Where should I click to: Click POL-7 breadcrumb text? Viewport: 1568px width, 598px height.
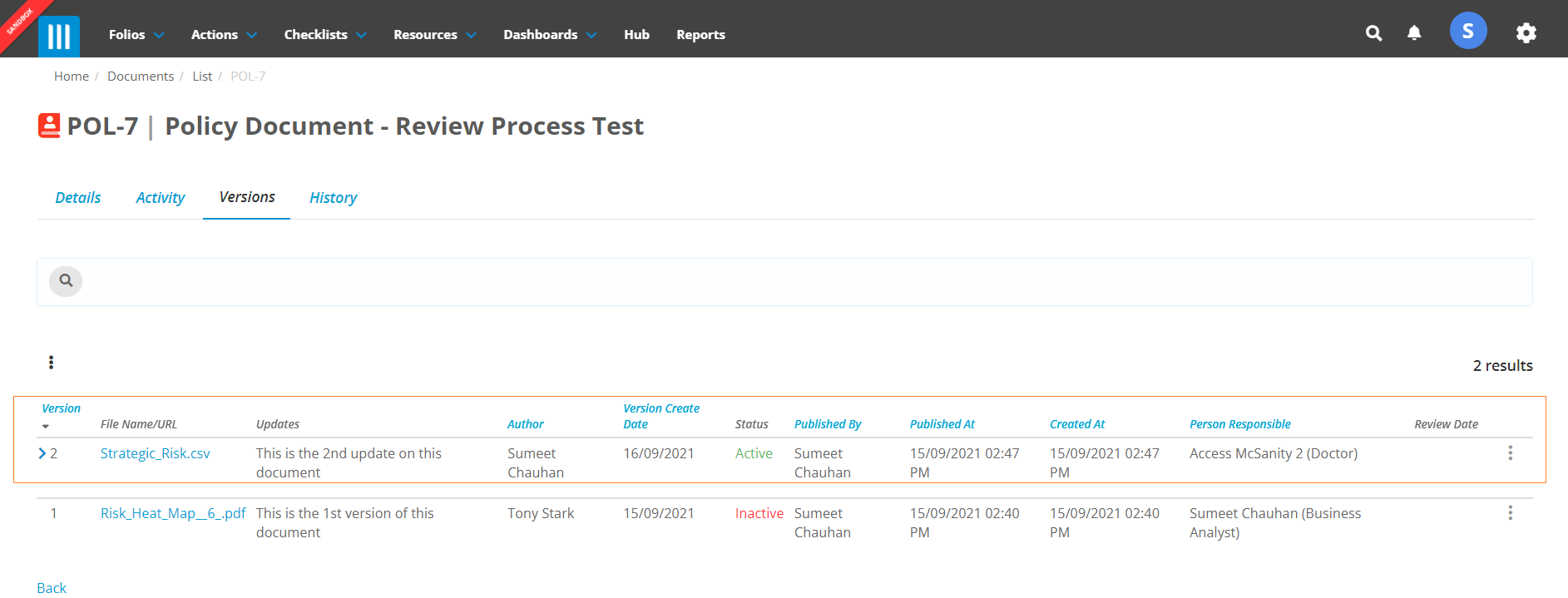(248, 77)
